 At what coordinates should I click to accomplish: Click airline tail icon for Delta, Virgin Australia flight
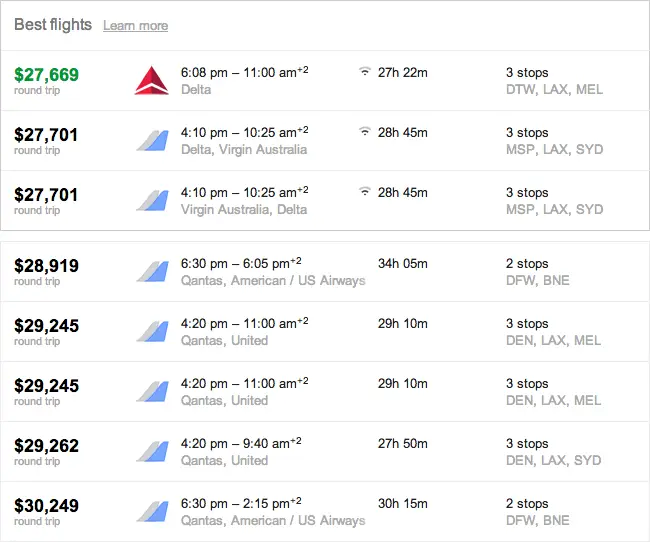point(153,141)
